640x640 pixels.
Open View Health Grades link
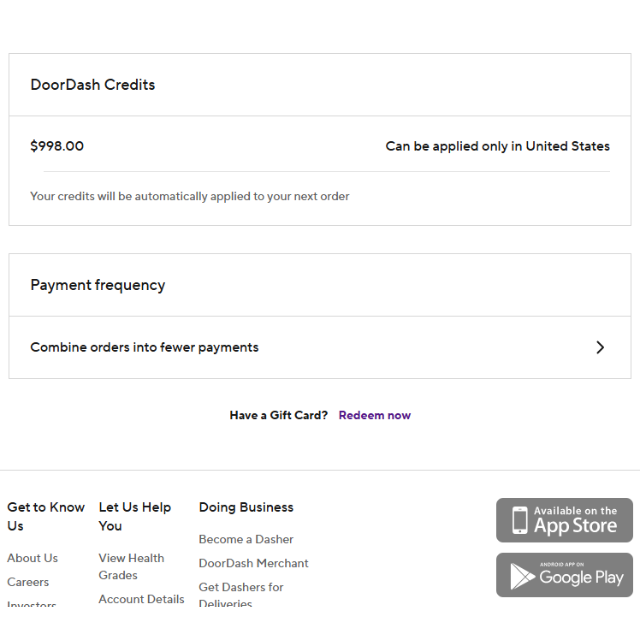[x=131, y=567]
